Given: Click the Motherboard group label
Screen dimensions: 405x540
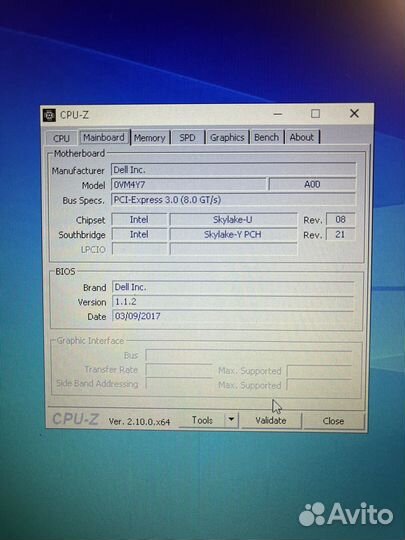Looking at the screenshot, I should pyautogui.click(x=79, y=154).
